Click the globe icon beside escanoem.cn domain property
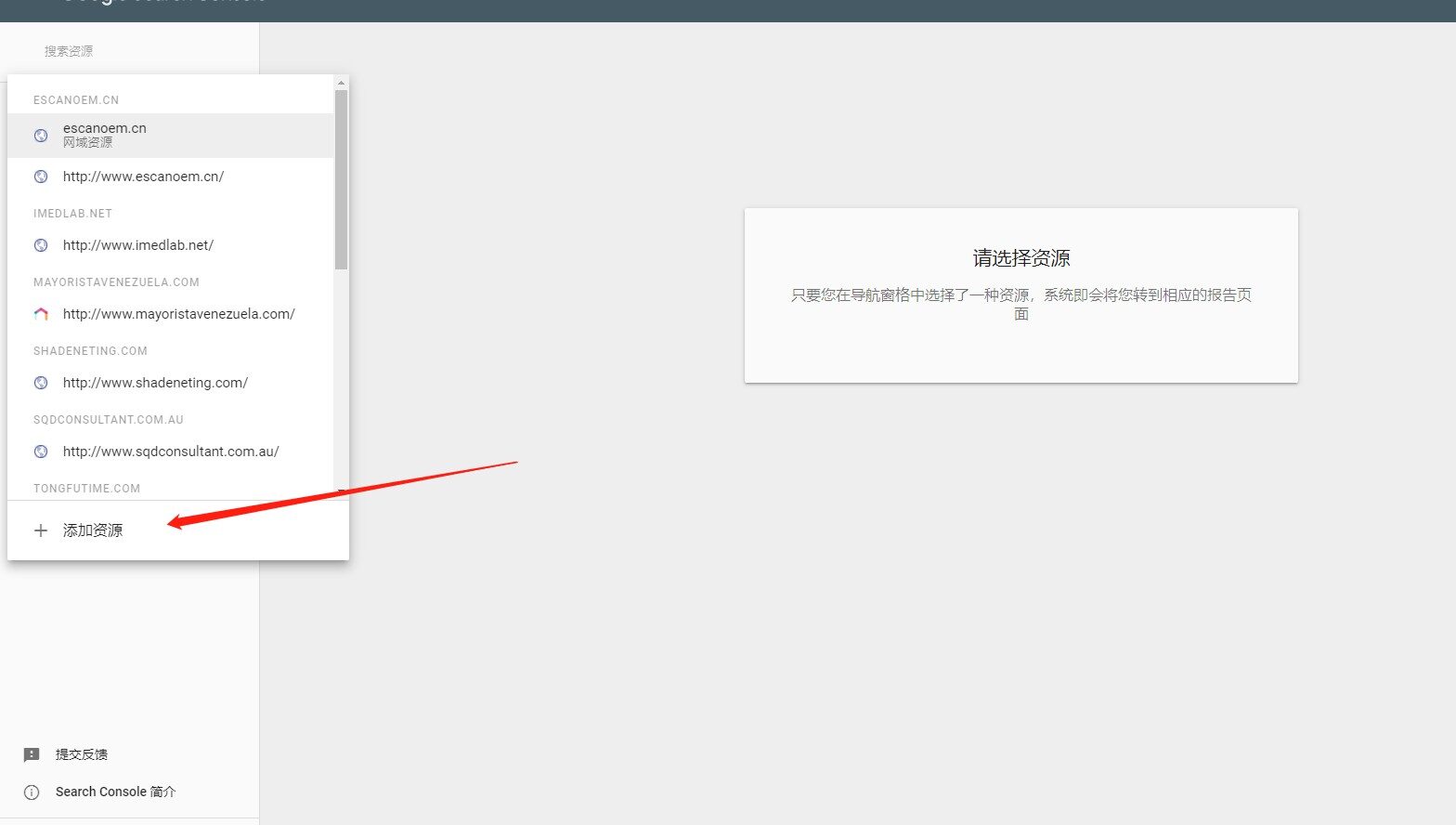The image size is (1456, 825). point(41,136)
